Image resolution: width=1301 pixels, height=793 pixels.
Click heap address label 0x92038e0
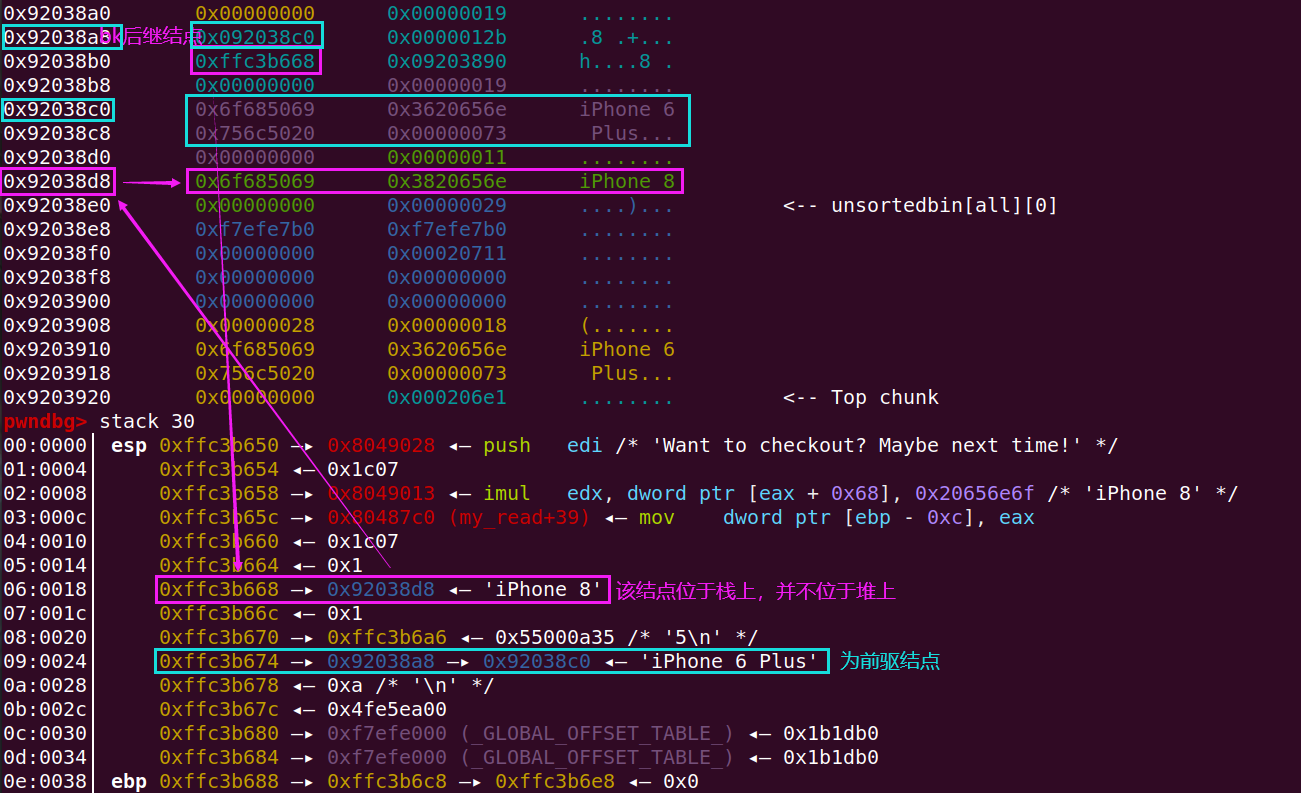coord(57,206)
